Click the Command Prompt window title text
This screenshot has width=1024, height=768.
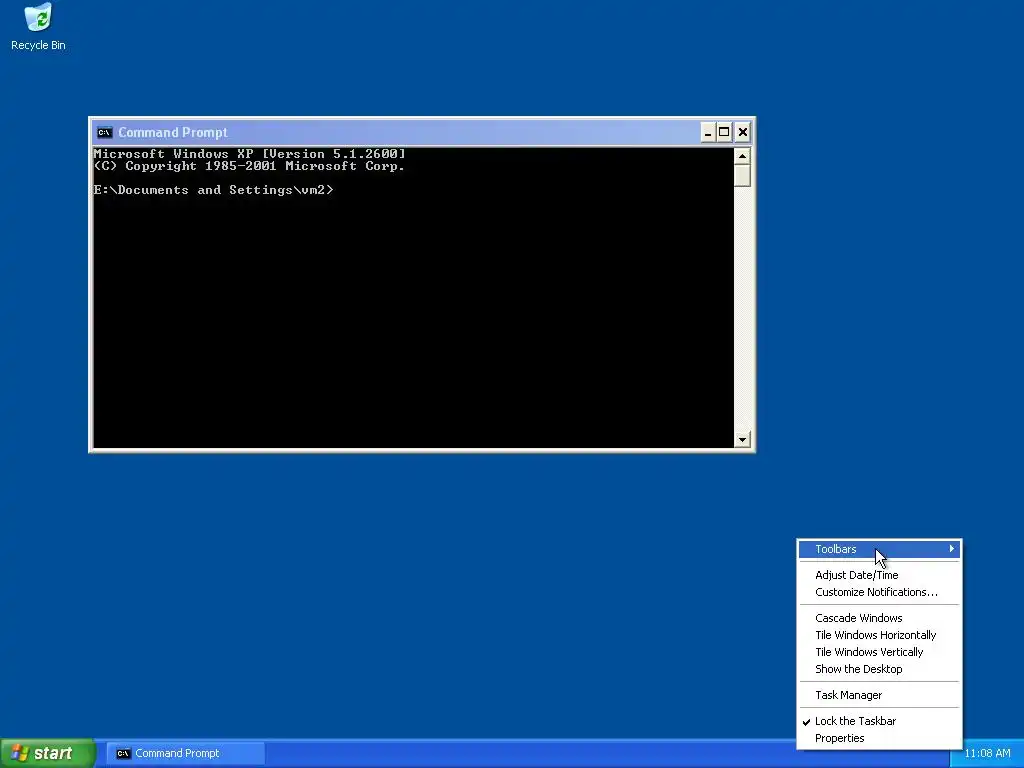(172, 133)
